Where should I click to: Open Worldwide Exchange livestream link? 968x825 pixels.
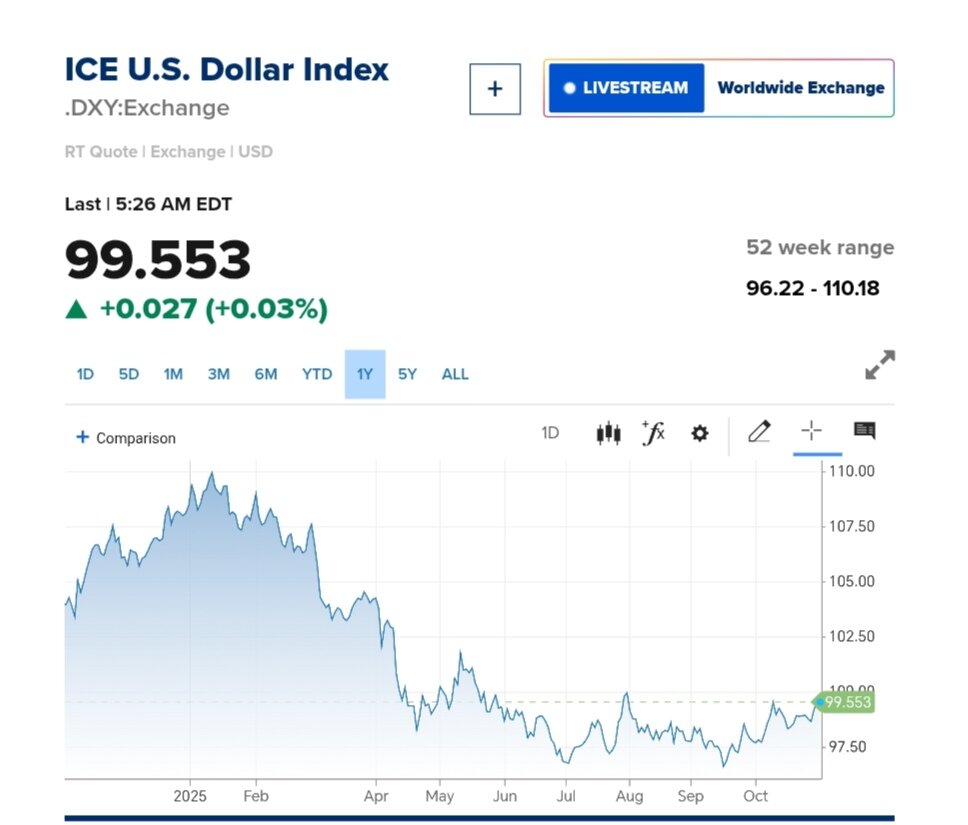800,88
